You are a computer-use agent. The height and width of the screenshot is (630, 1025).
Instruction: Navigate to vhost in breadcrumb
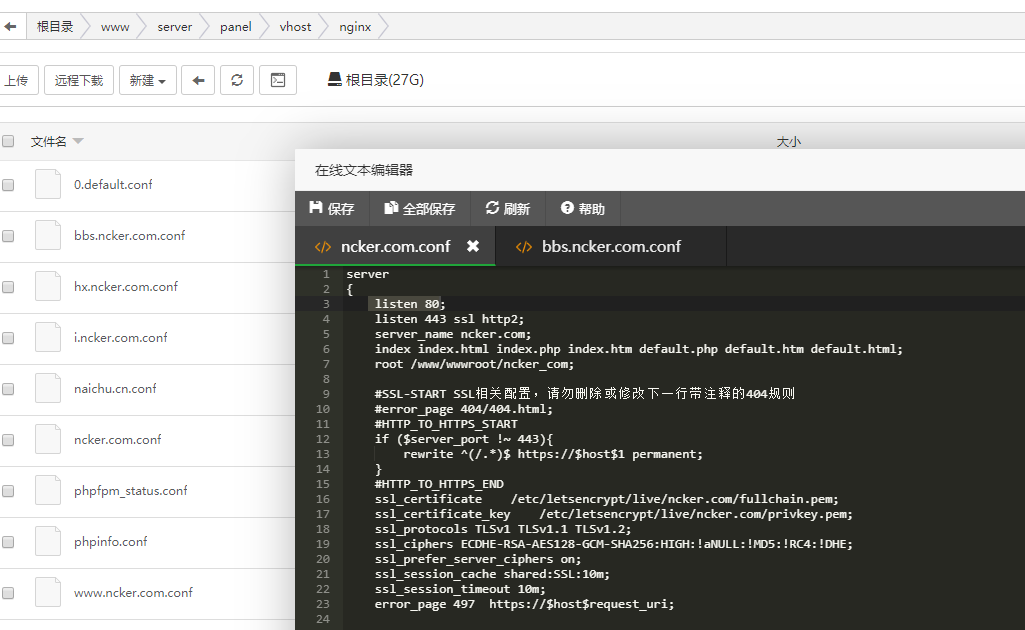295,27
